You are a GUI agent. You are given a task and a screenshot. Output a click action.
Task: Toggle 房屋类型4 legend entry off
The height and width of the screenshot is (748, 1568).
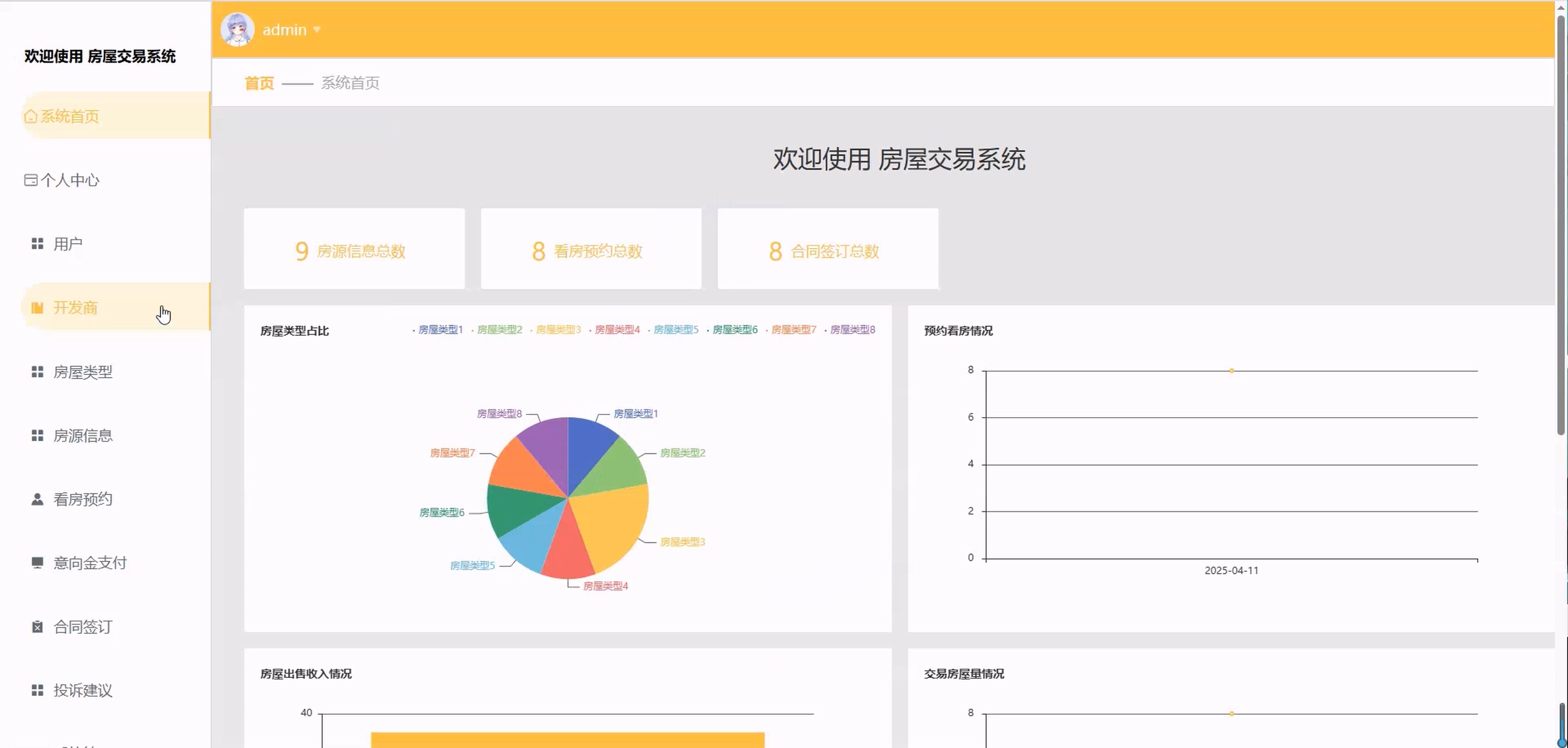click(x=617, y=330)
